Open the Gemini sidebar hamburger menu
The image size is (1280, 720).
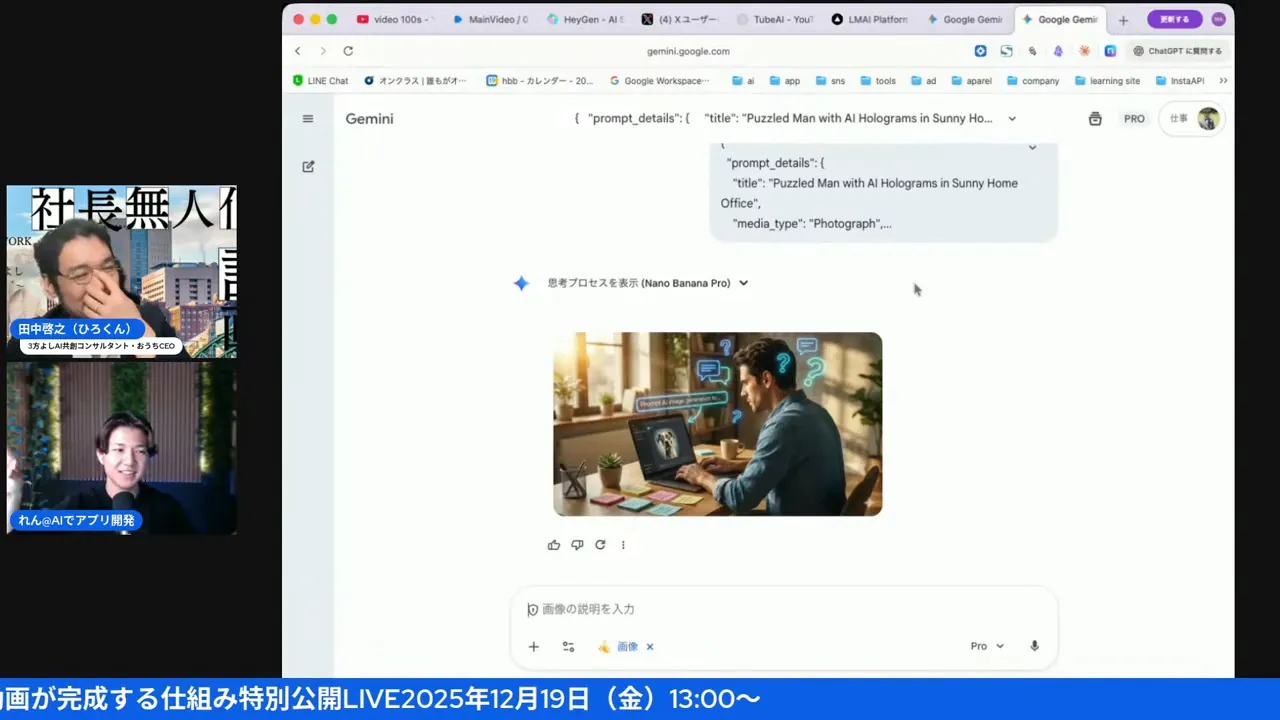click(308, 118)
